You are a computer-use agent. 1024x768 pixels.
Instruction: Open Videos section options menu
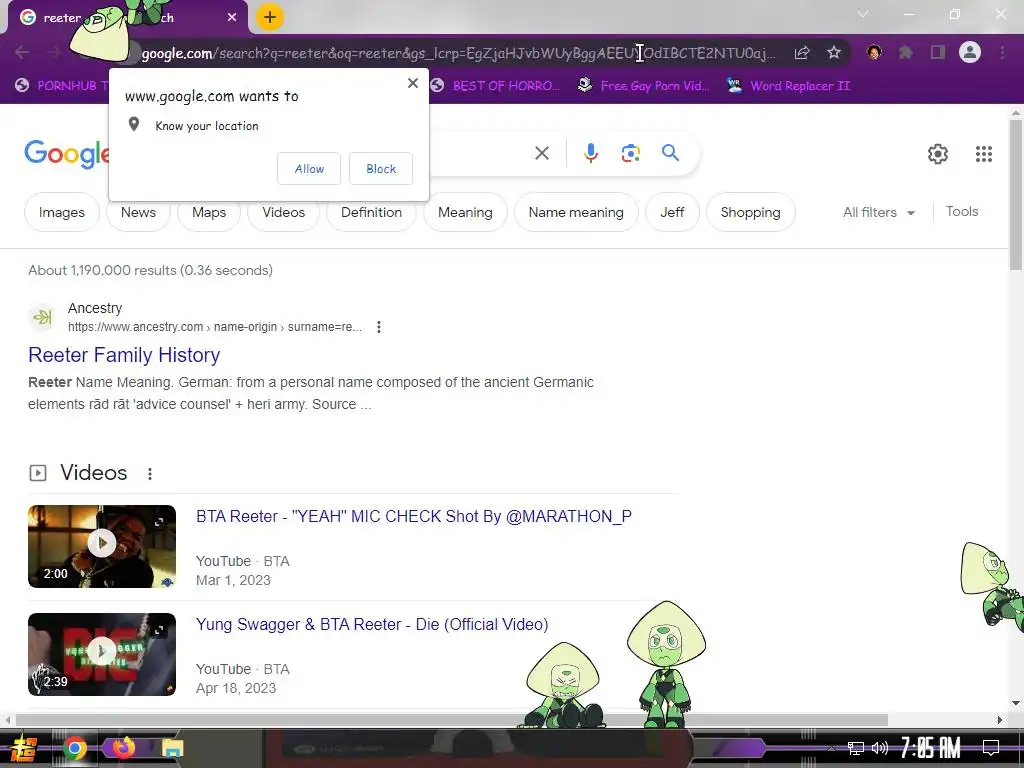150,473
